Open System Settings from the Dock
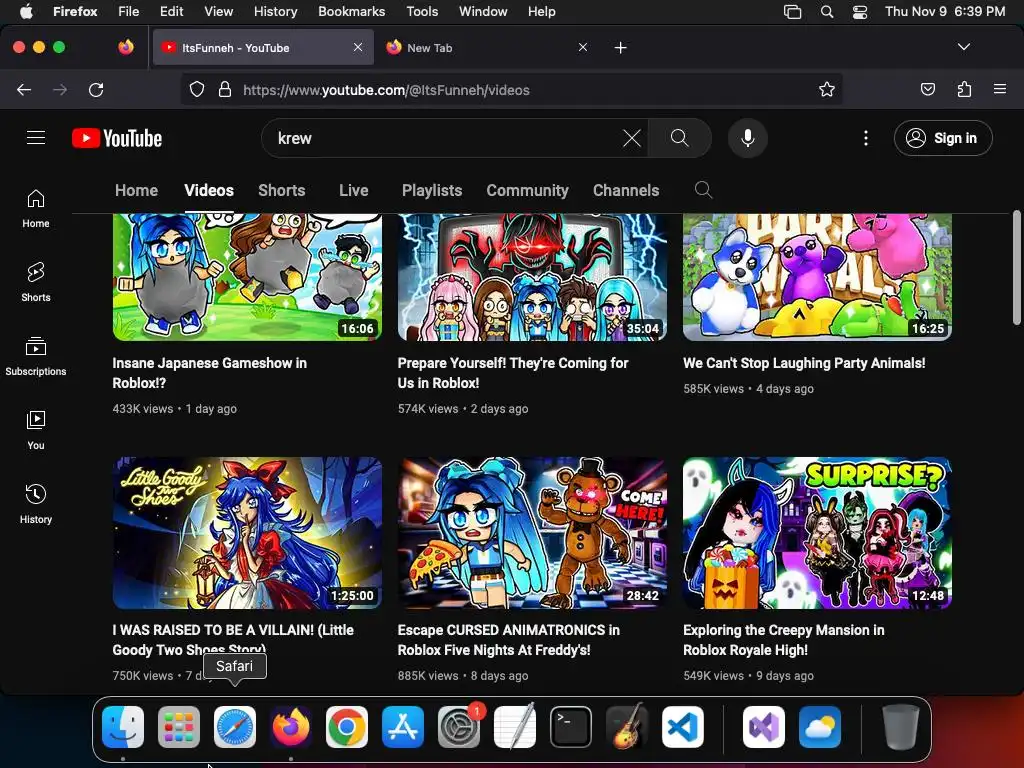Screen dimensions: 1024x768 tap(458, 727)
